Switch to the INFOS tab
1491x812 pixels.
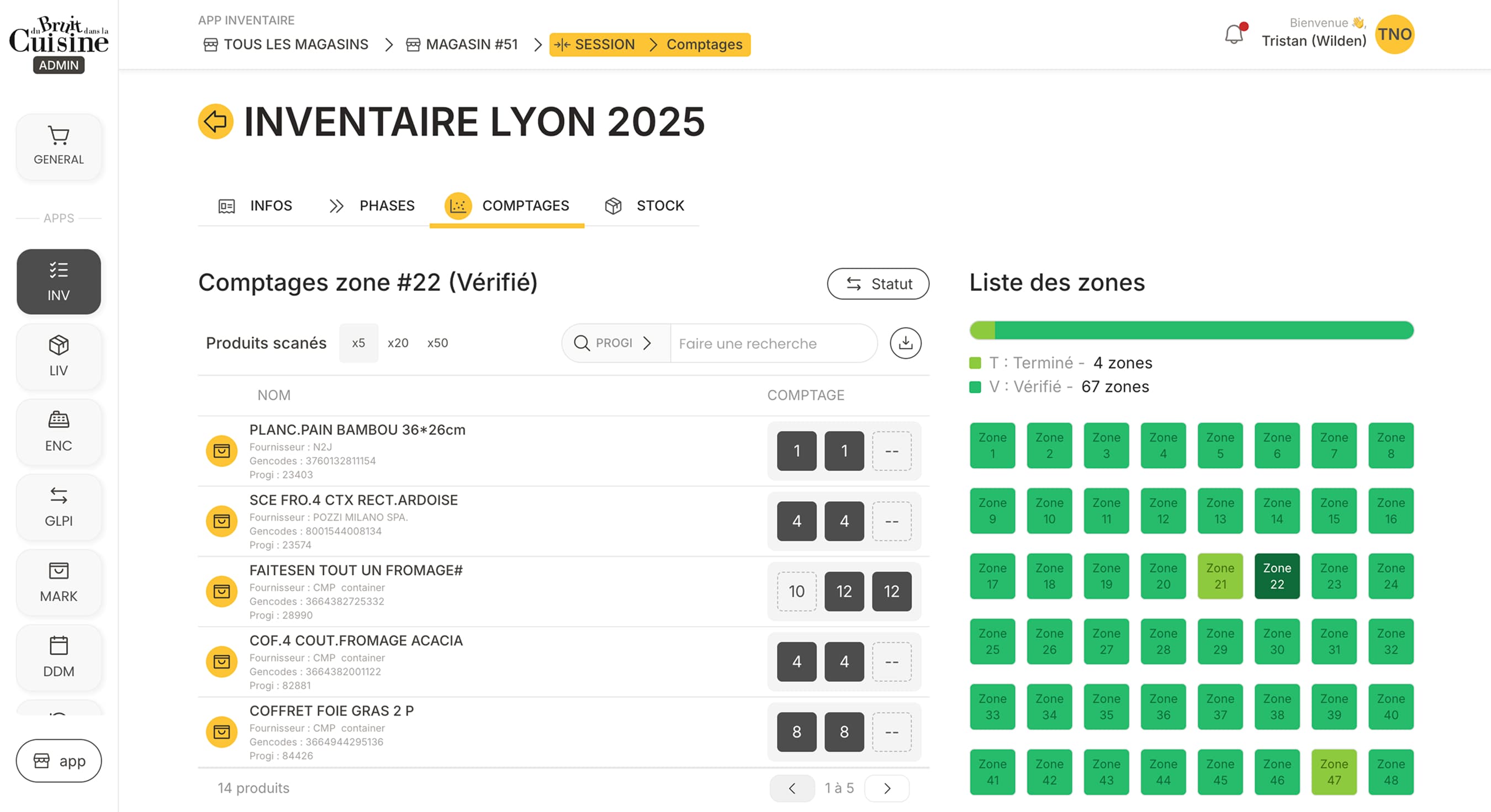(255, 205)
